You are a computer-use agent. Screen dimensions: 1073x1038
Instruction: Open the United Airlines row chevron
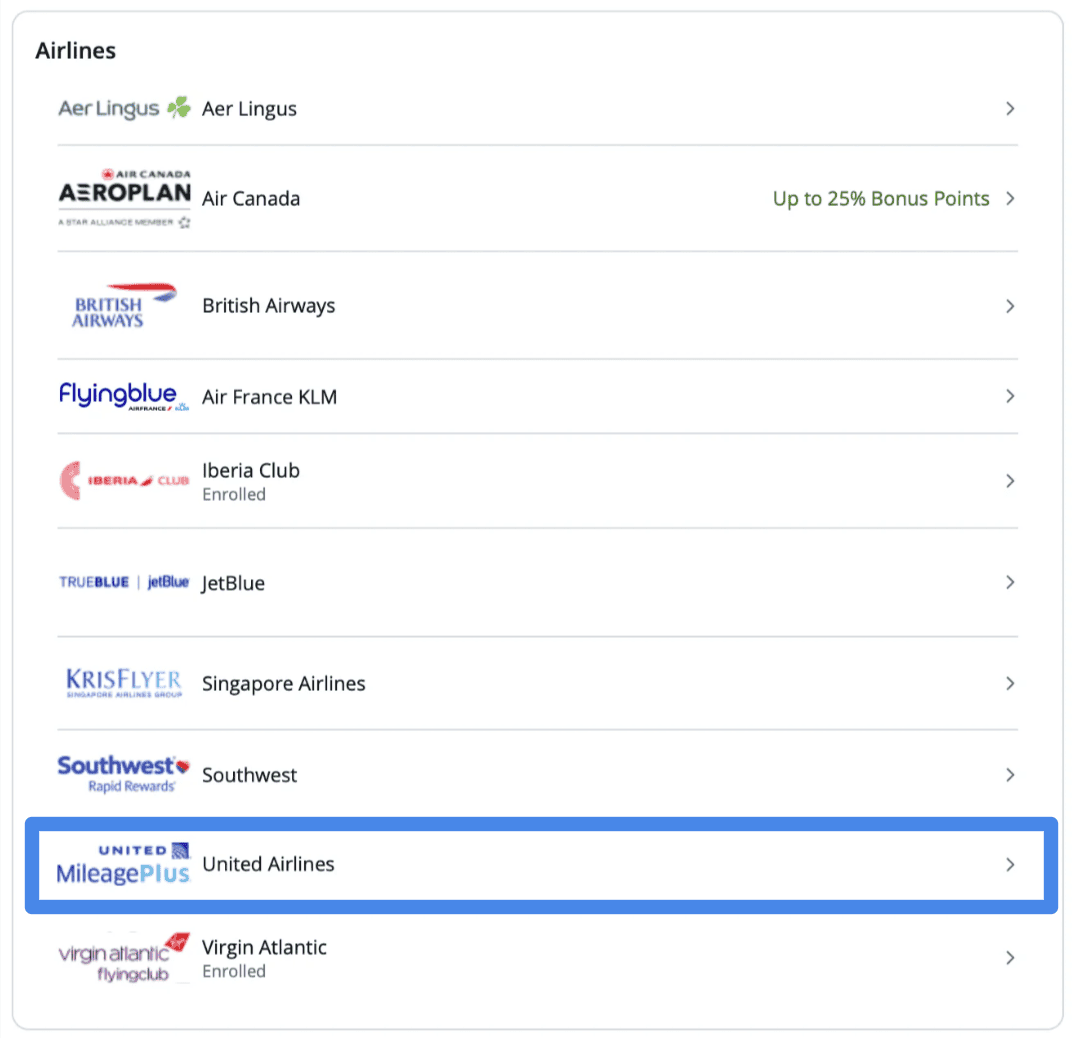click(1010, 865)
